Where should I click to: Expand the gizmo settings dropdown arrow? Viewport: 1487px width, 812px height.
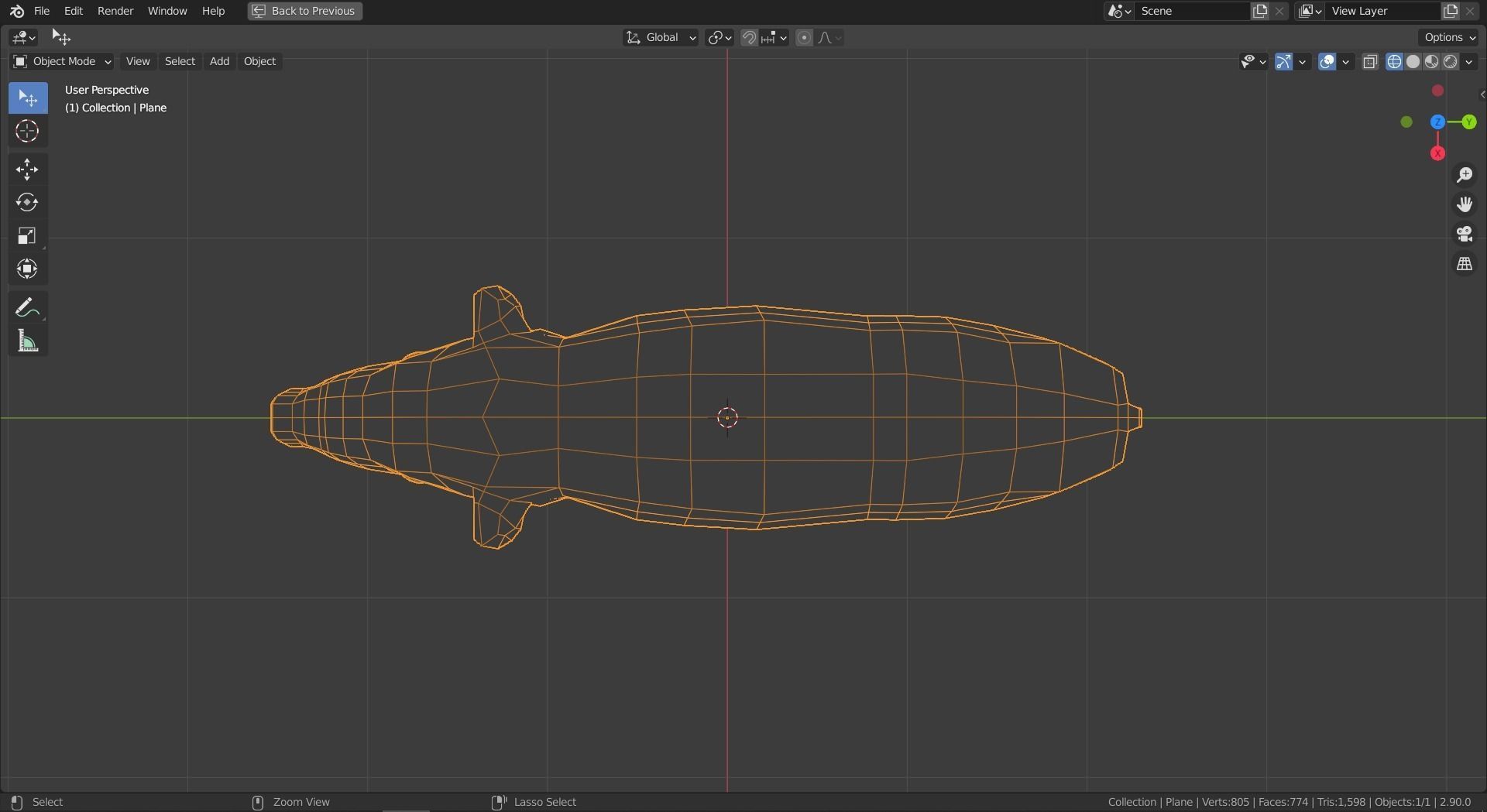click(1303, 62)
